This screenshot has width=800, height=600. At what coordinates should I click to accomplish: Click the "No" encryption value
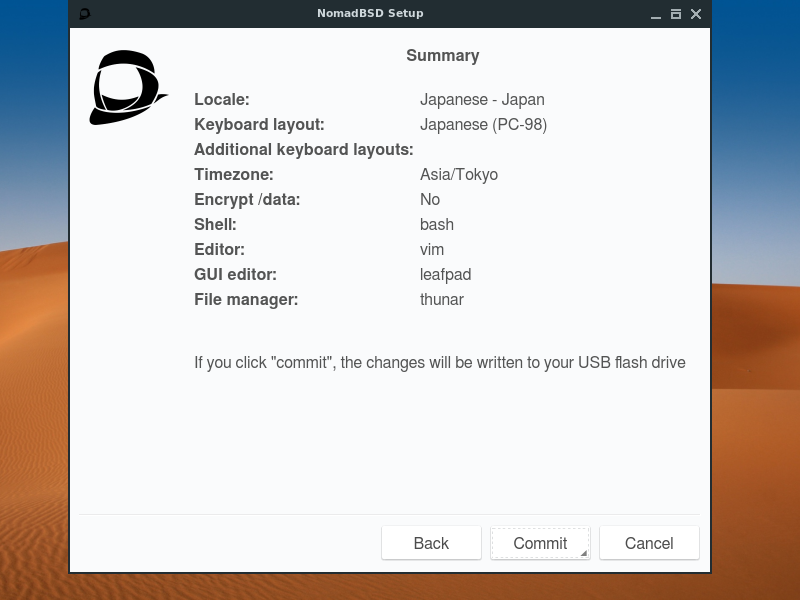point(430,199)
